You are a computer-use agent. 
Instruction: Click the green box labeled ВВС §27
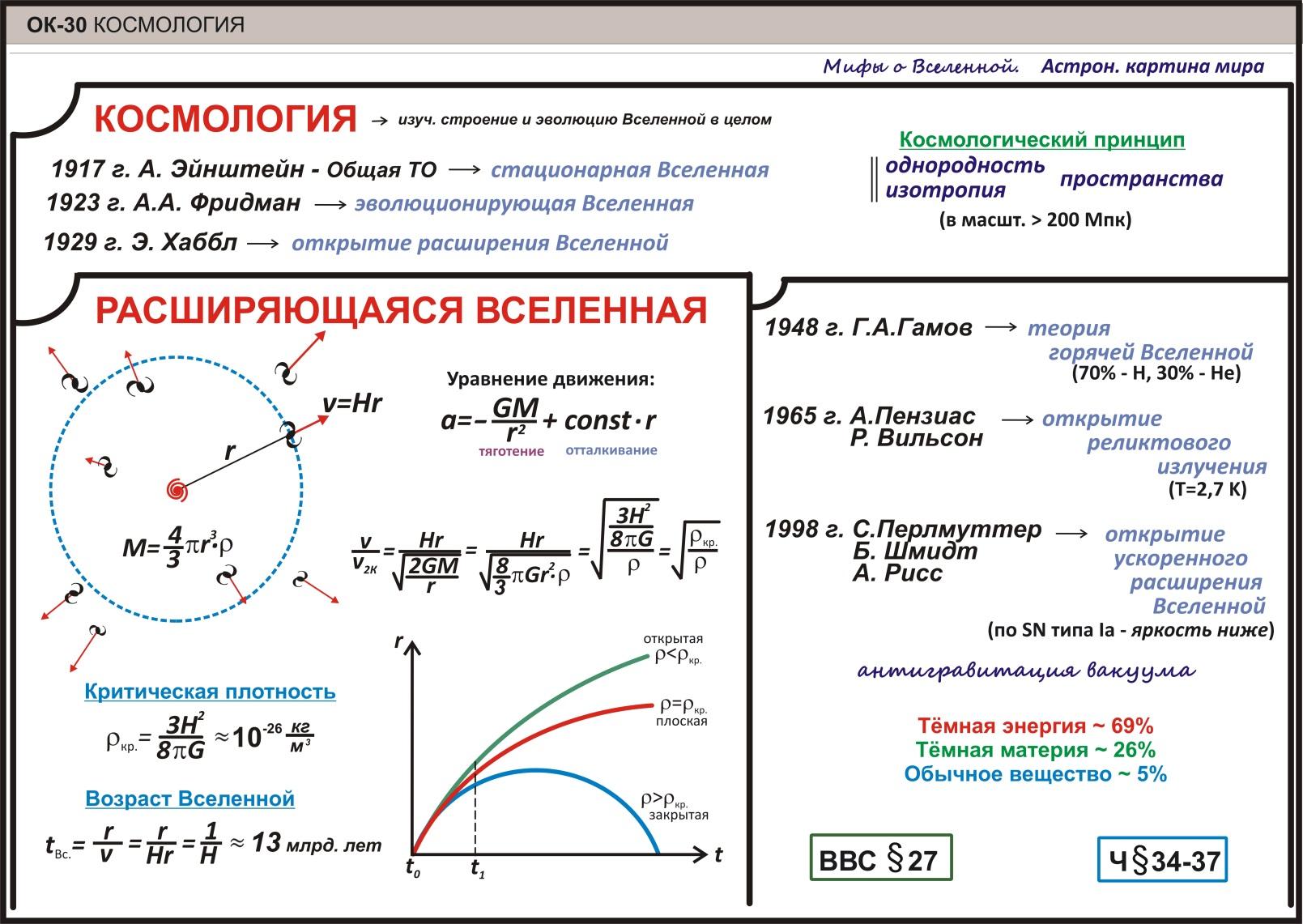coord(881,858)
